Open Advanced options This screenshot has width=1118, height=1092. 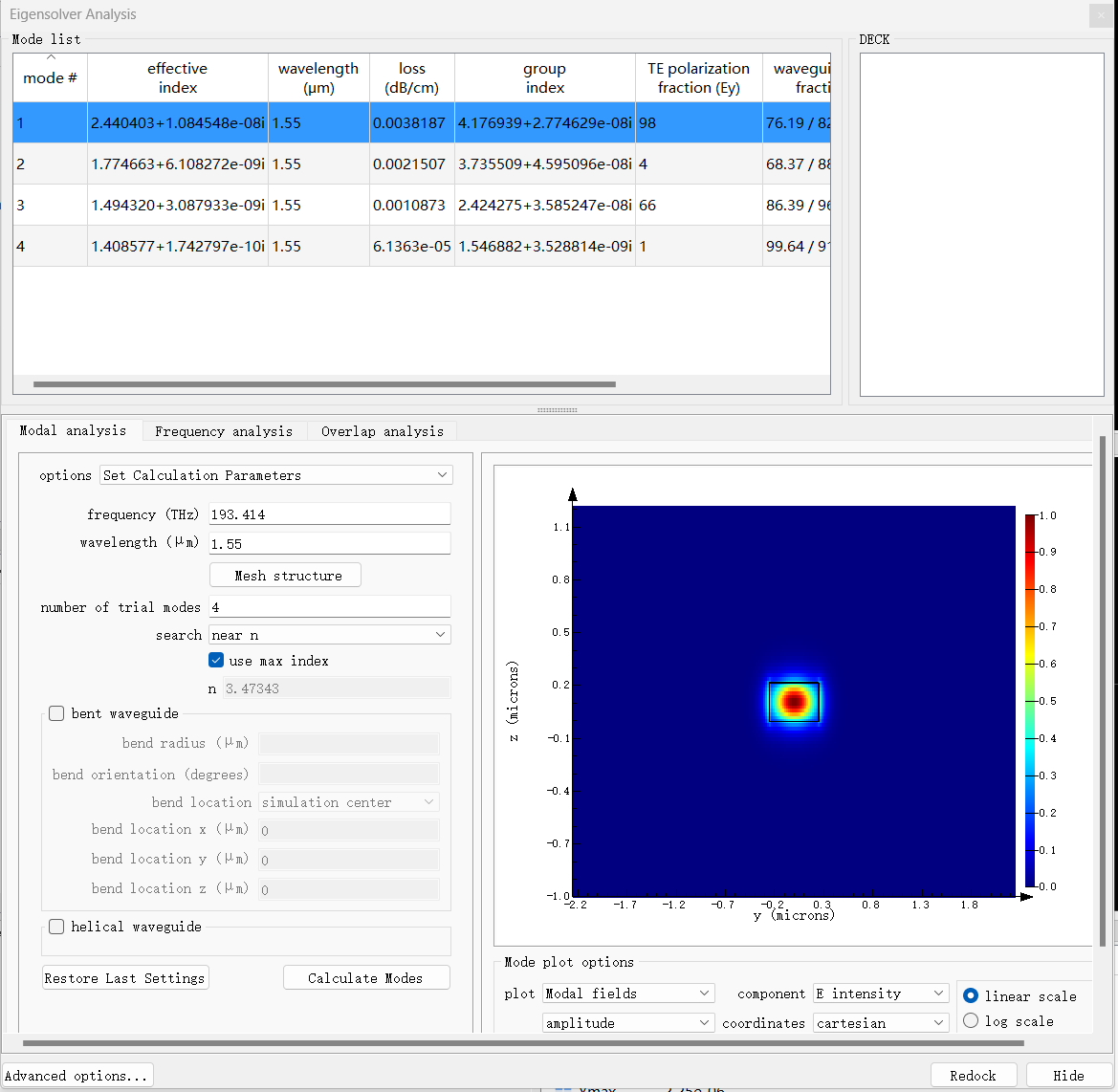[77, 1076]
